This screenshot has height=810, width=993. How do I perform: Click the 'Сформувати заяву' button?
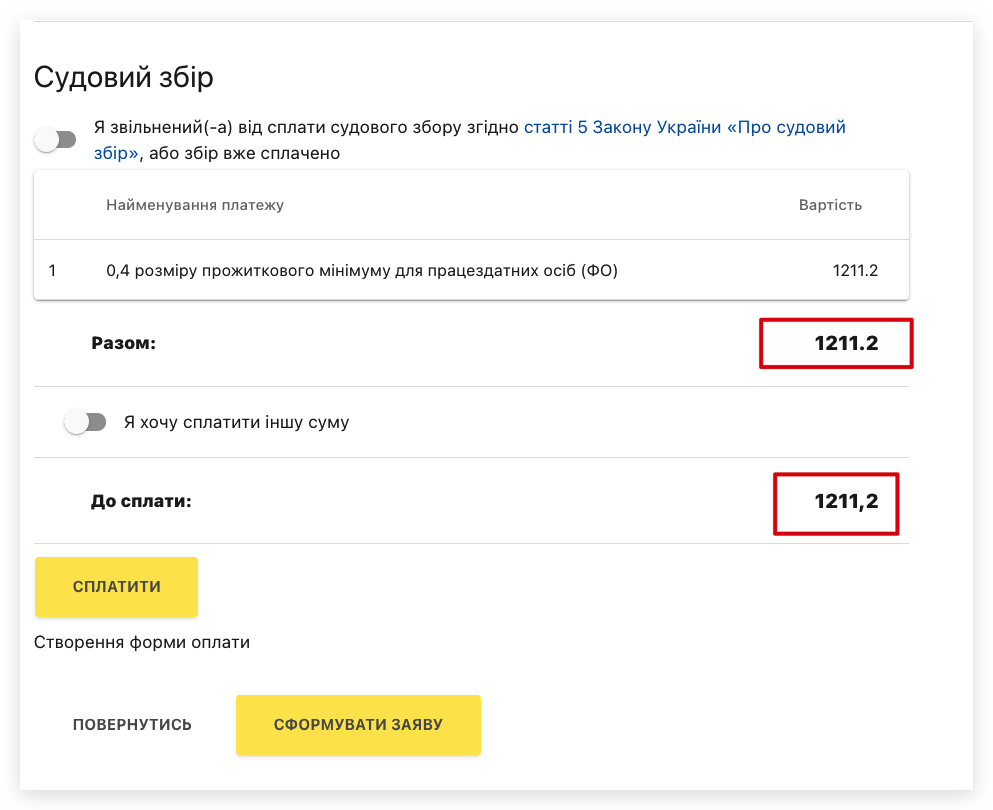[x=358, y=724]
